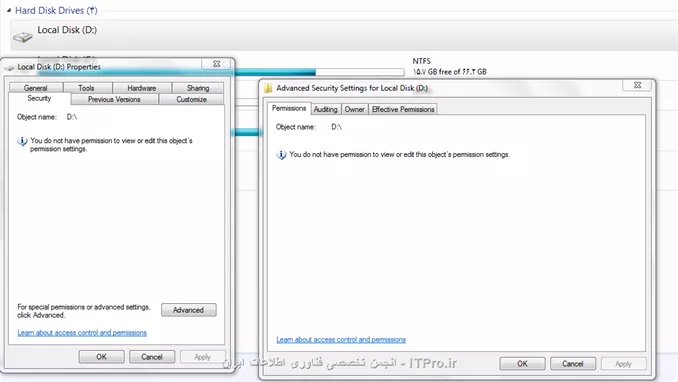Switch to the Auditing tab
The height and width of the screenshot is (382, 678).
pos(326,109)
